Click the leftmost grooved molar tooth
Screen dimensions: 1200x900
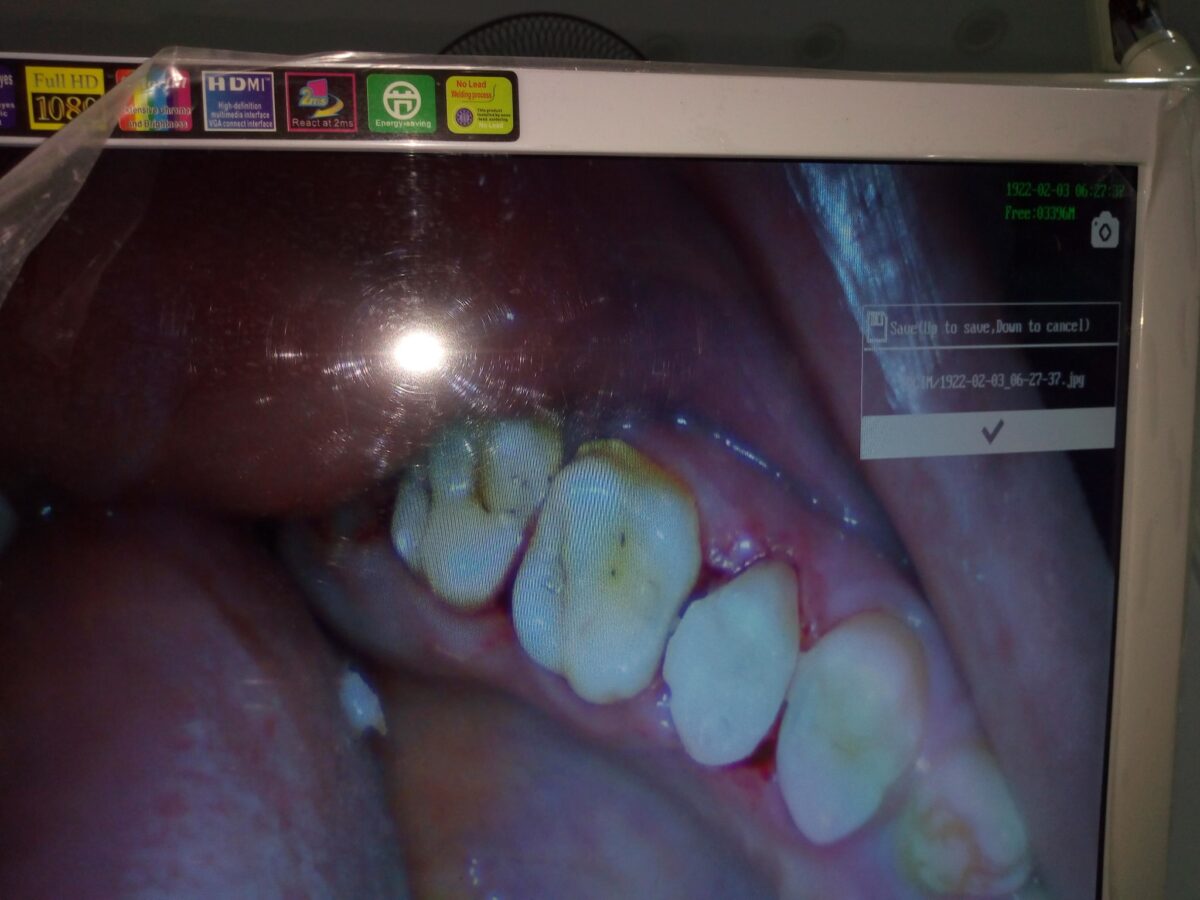pos(473,510)
